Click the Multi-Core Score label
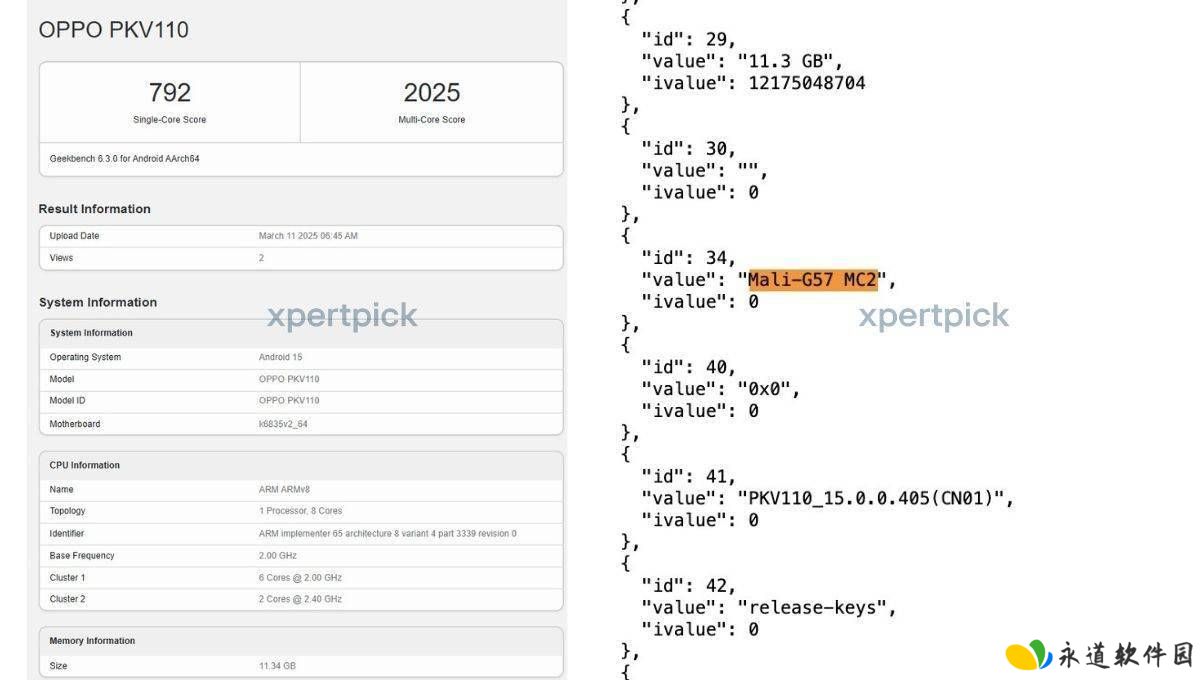This screenshot has height=680, width=1200. pos(432,120)
